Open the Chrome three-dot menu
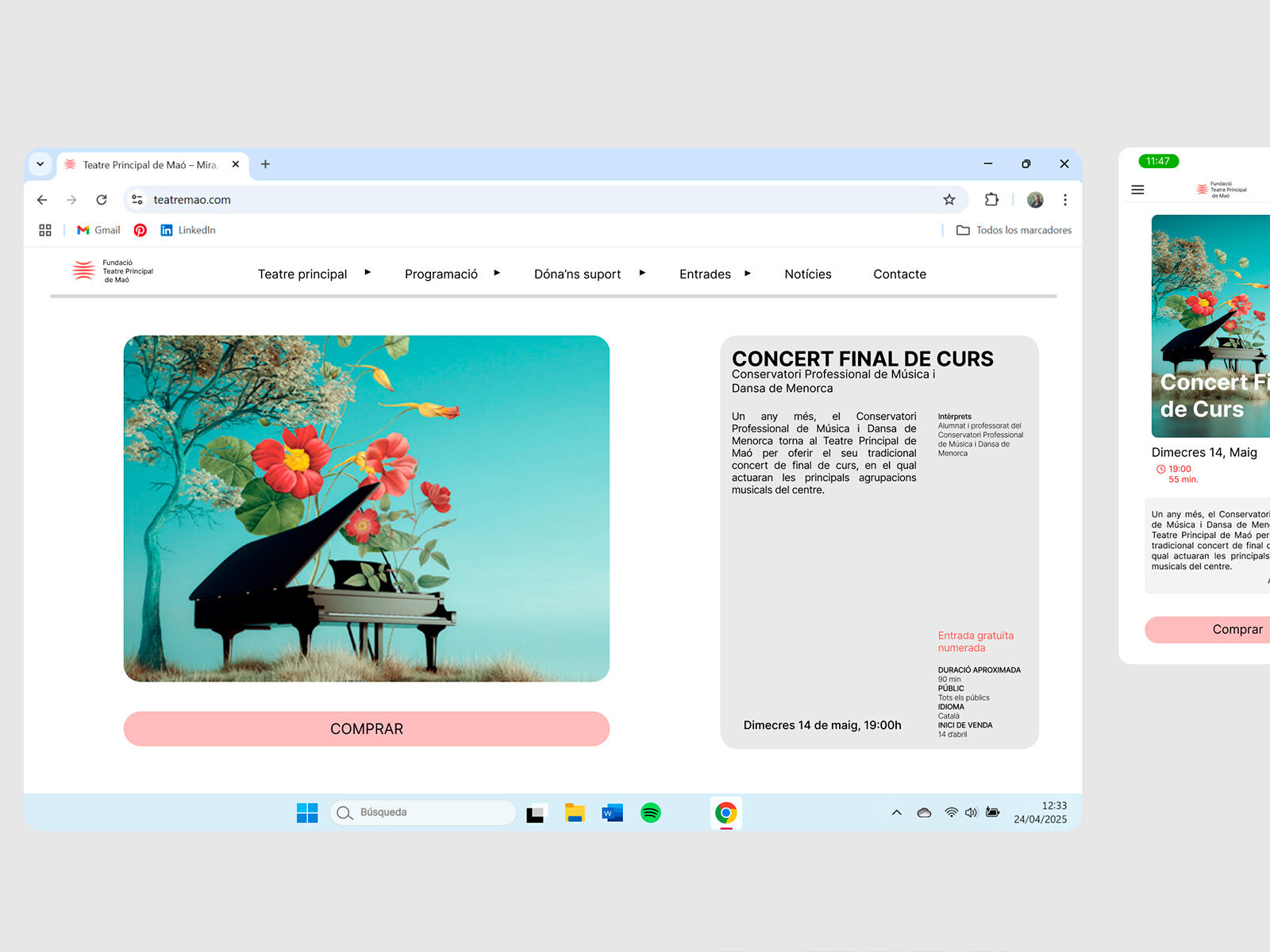Screen dimensions: 1270x952 1064,200
